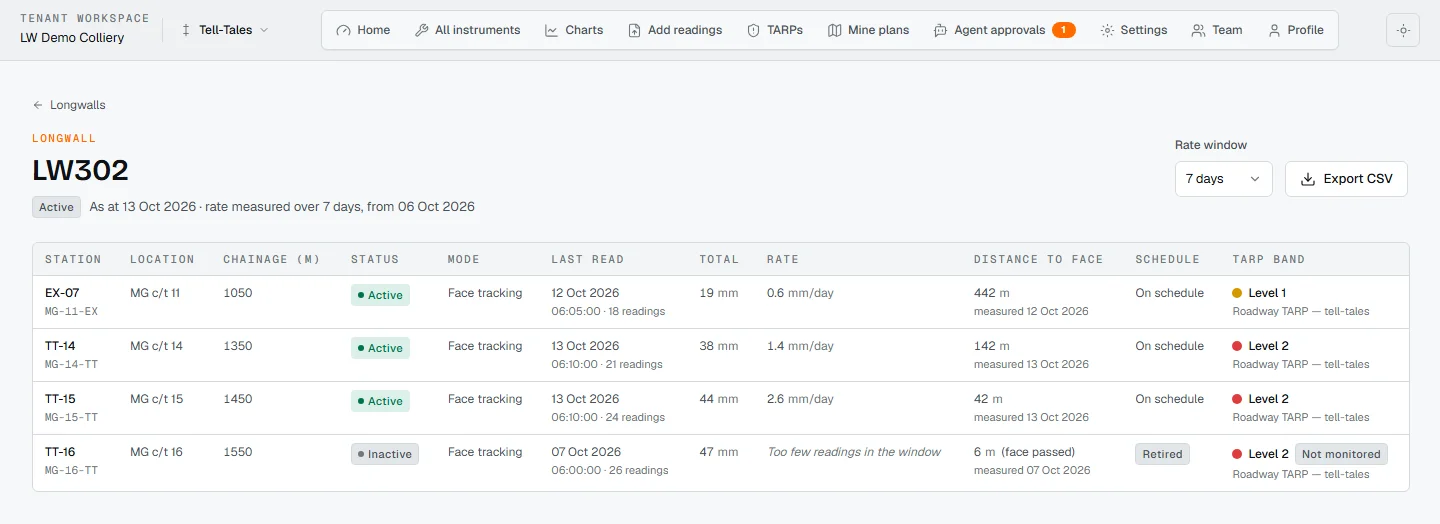This screenshot has width=1440, height=524.
Task: Click the '442 m' distance to face
Action: (992, 293)
